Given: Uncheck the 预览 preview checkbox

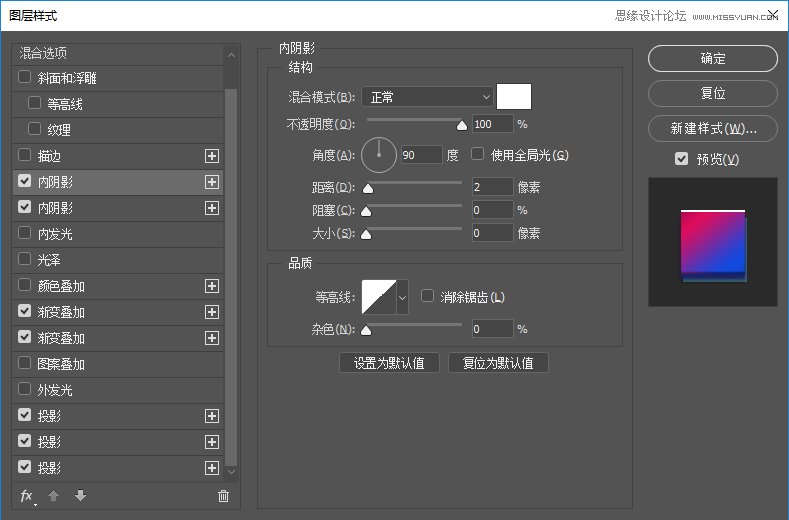Looking at the screenshot, I should coord(682,159).
